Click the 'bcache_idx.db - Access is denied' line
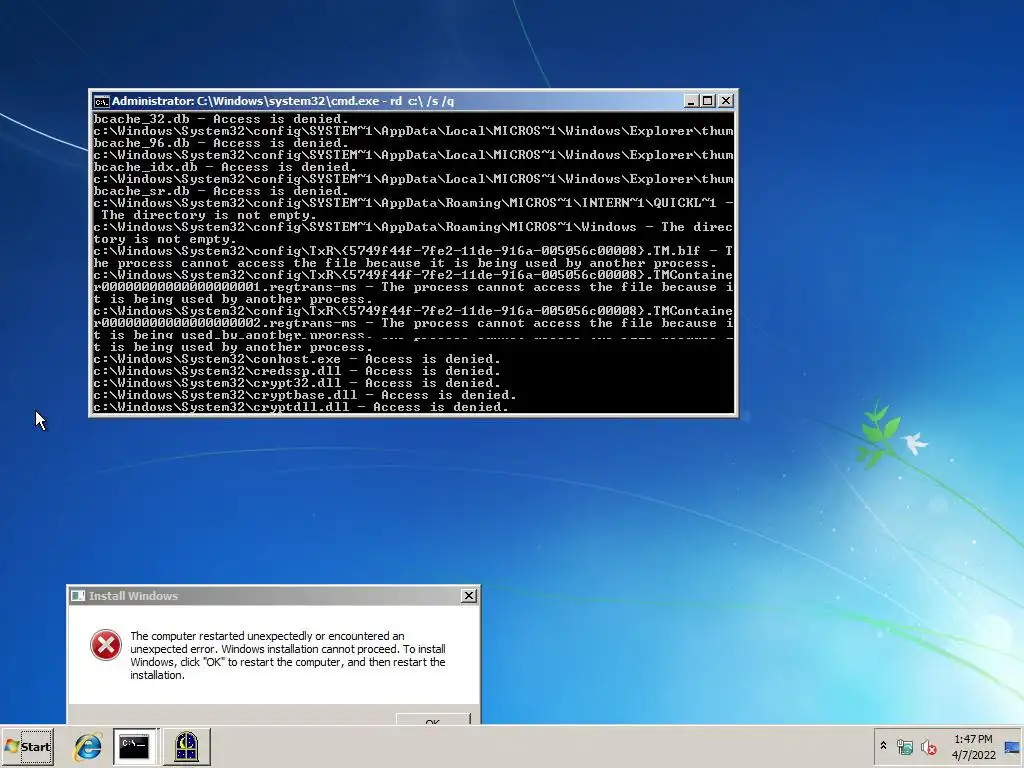Screen dimensions: 1024x768 tap(225, 167)
